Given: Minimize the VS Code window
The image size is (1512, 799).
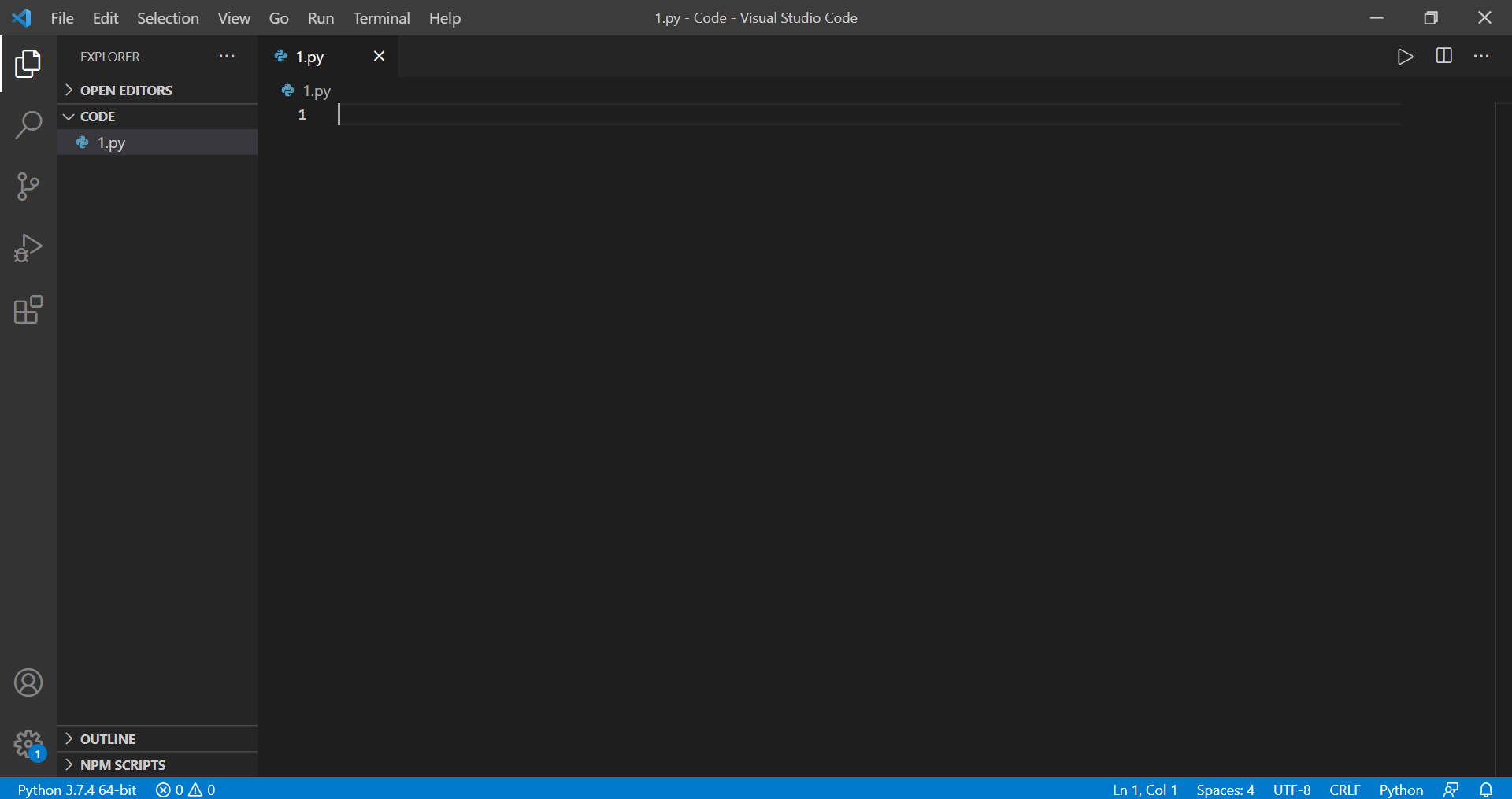Looking at the screenshot, I should point(1377,17).
